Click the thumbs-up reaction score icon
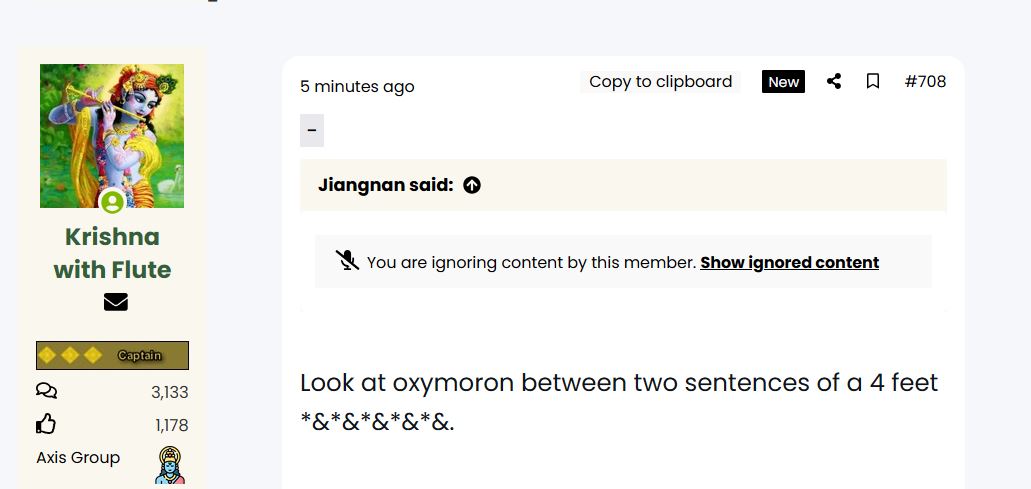This screenshot has width=1031, height=489. pos(46,425)
